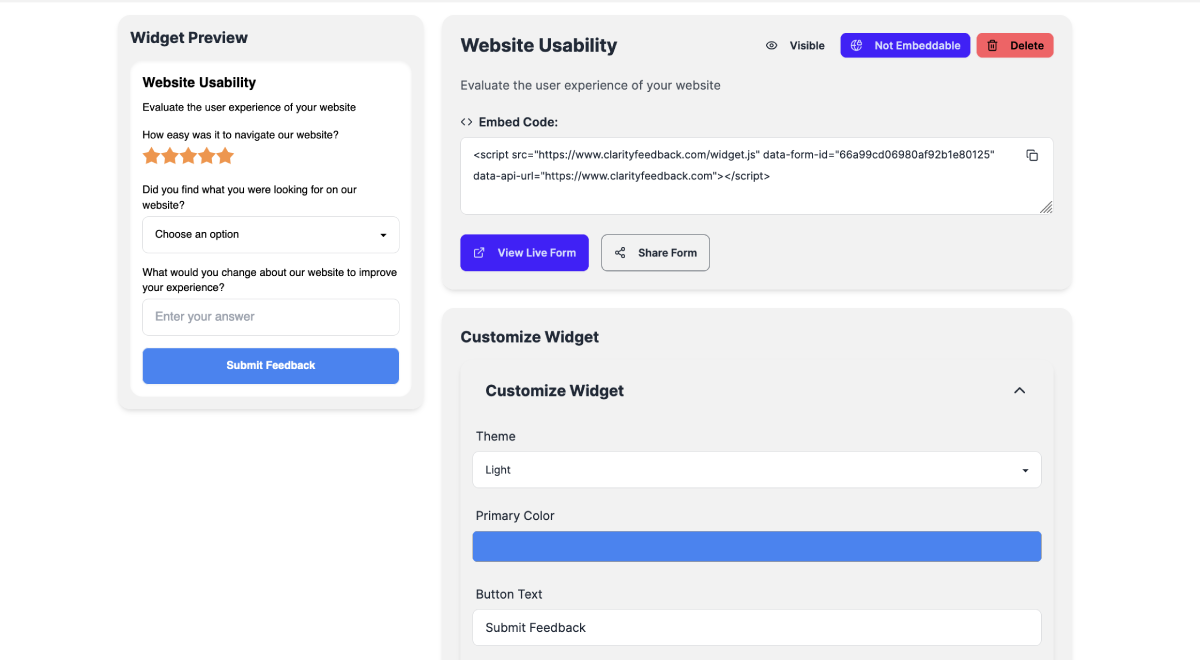This screenshot has height=660, width=1200.
Task: Click the Enter your answer field
Action: (x=271, y=317)
